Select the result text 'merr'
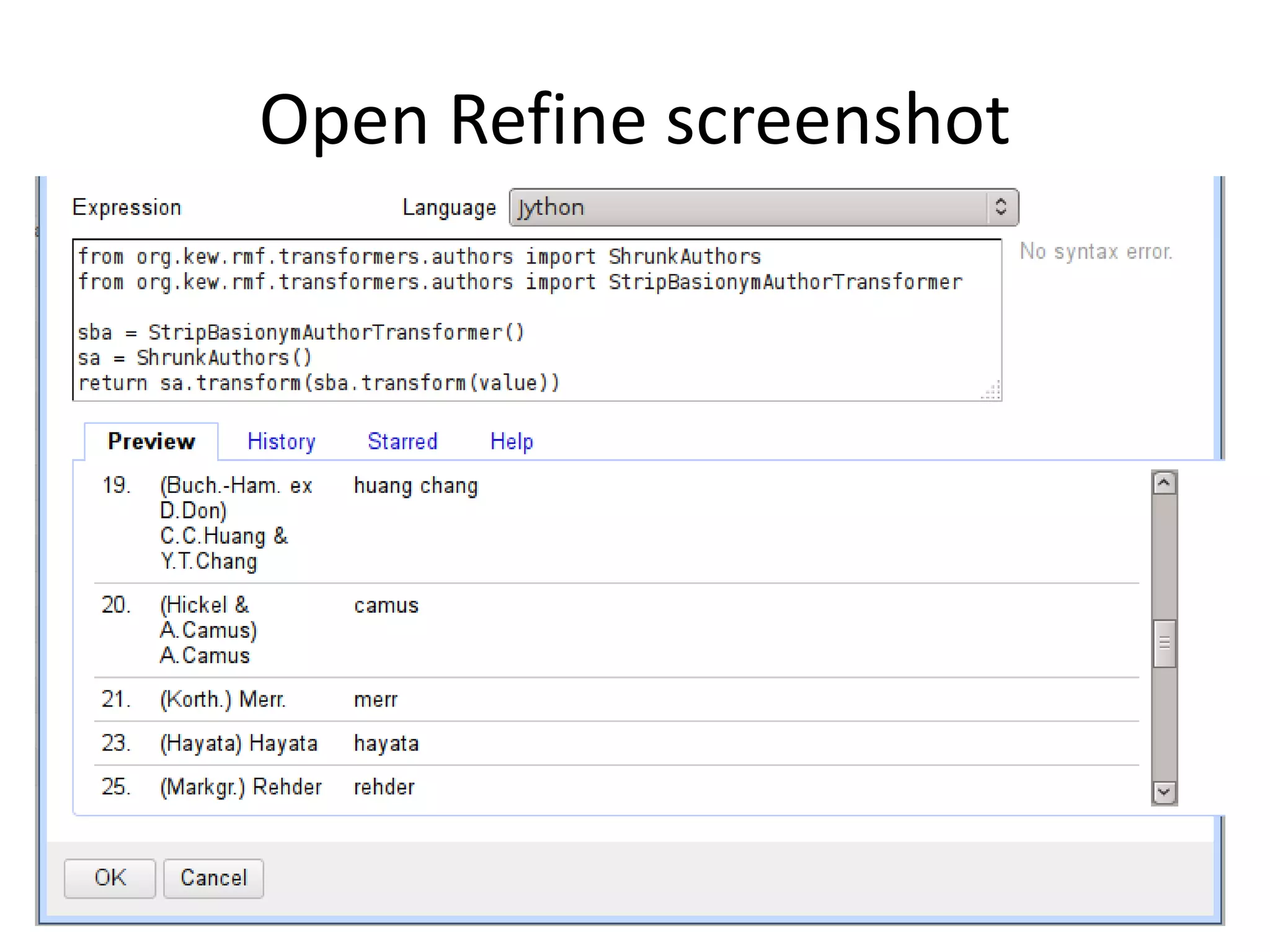This screenshot has width=1270, height=952. tap(376, 700)
